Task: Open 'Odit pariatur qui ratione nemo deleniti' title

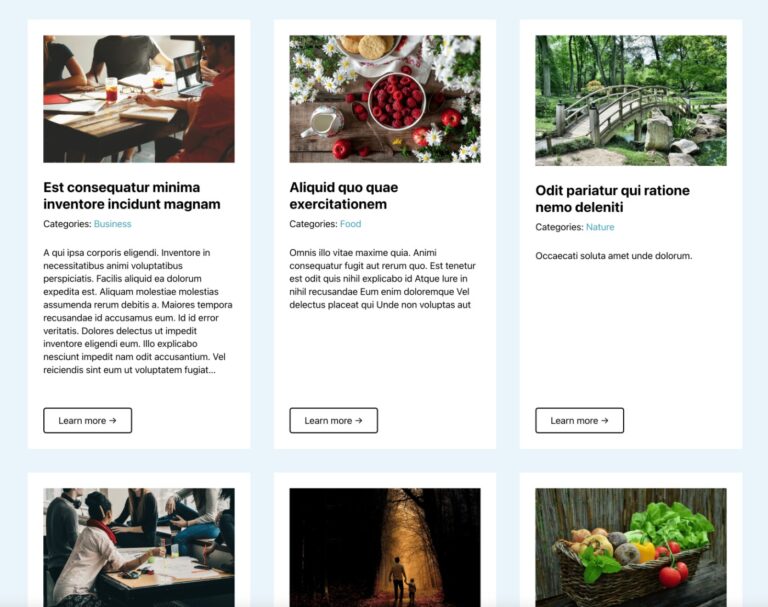Action: tap(612, 198)
